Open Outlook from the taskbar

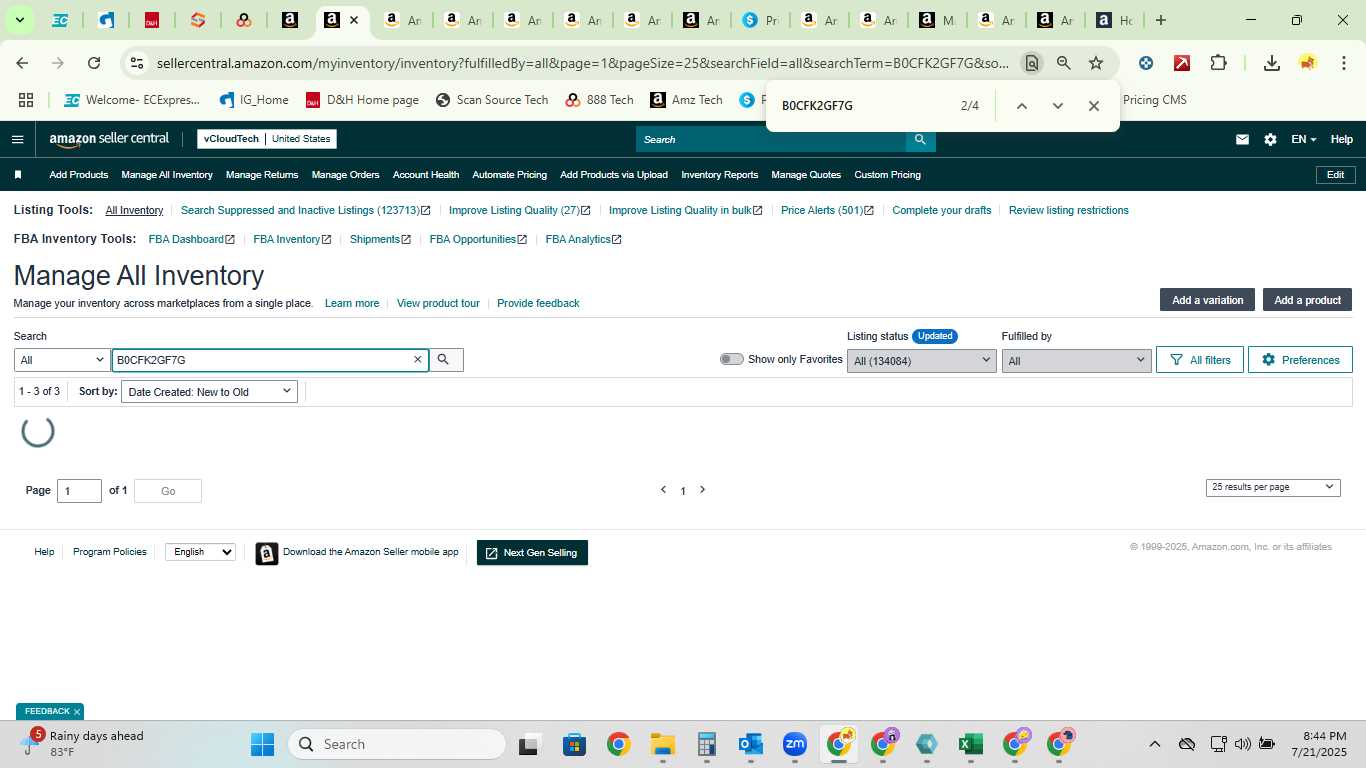click(750, 744)
